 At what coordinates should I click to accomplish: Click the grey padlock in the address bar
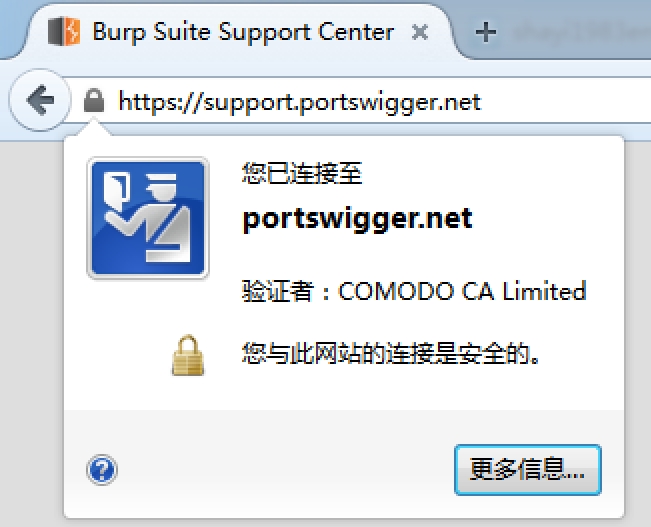[94, 100]
